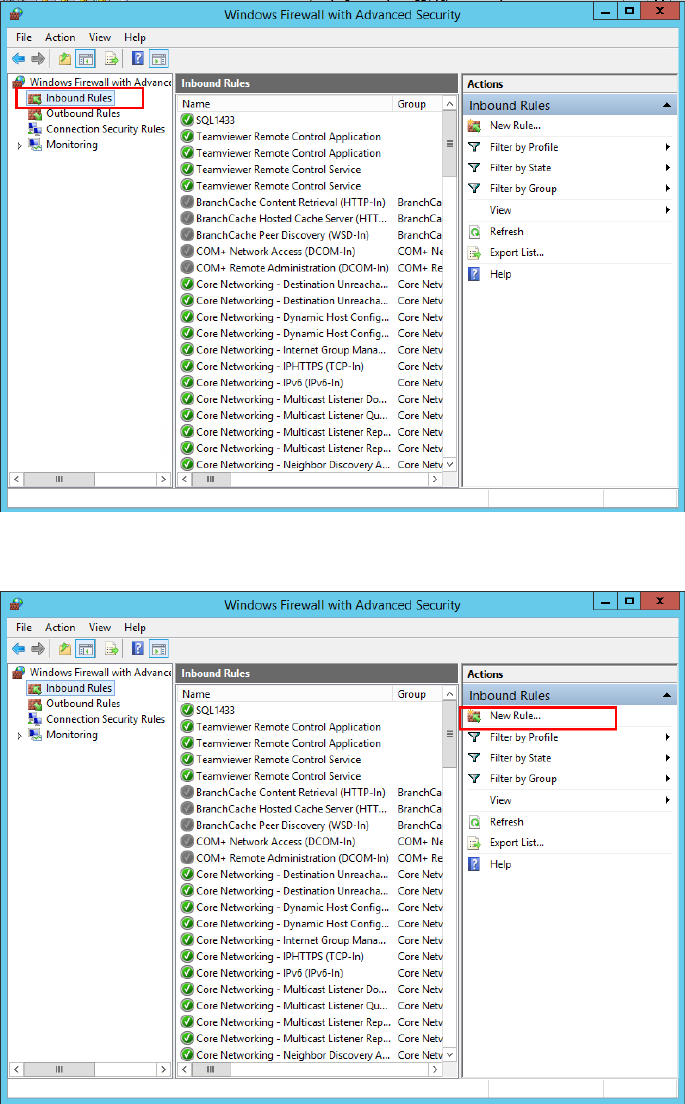
Task: Click Help question icon in lower Actions pane
Action: coord(475,864)
